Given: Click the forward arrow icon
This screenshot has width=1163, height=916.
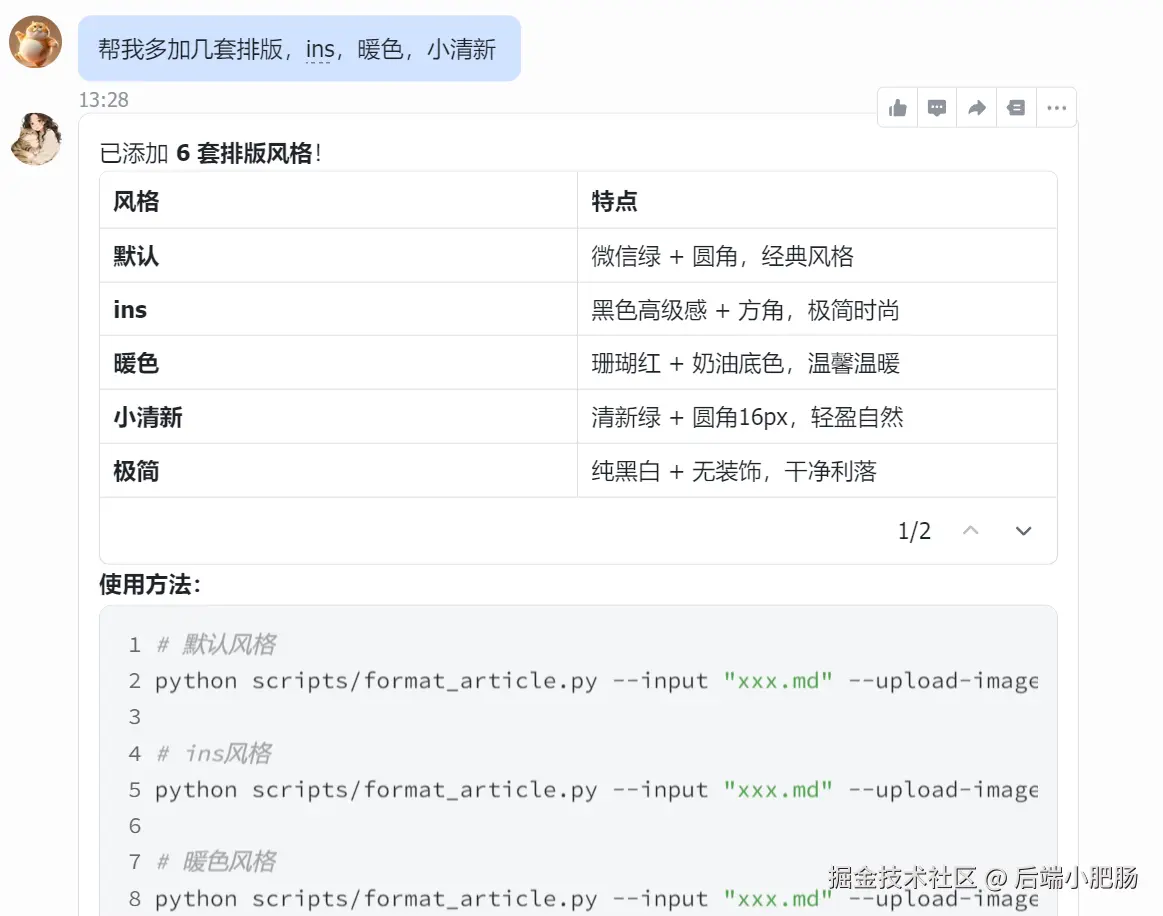Looking at the screenshot, I should (x=977, y=108).
